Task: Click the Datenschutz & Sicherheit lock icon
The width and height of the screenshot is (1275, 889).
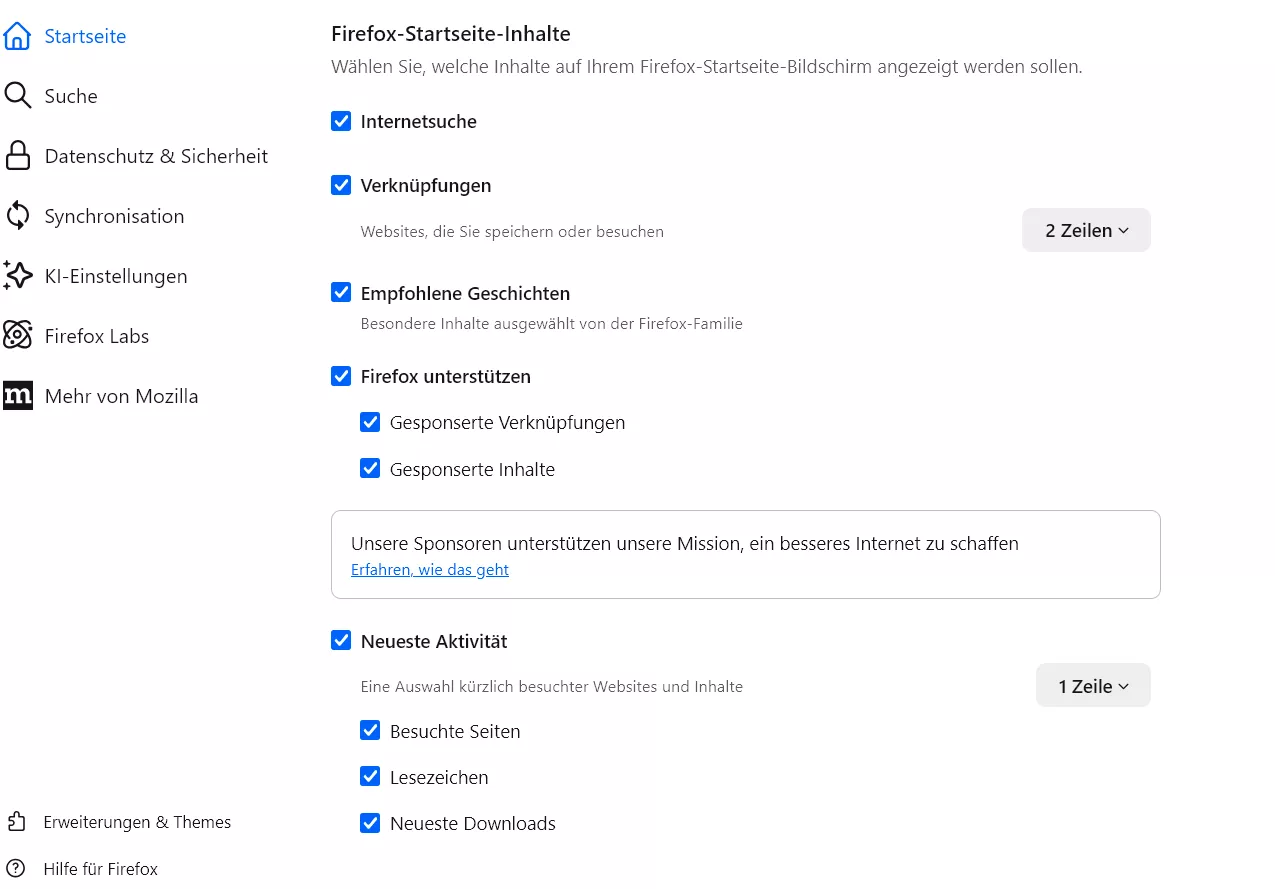Action: (x=18, y=156)
